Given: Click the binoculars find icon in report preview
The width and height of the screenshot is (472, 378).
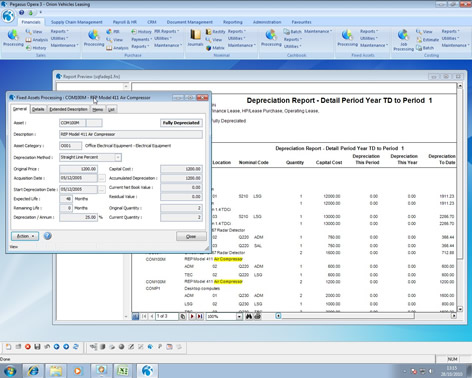Looking at the screenshot, I should pos(249,316).
